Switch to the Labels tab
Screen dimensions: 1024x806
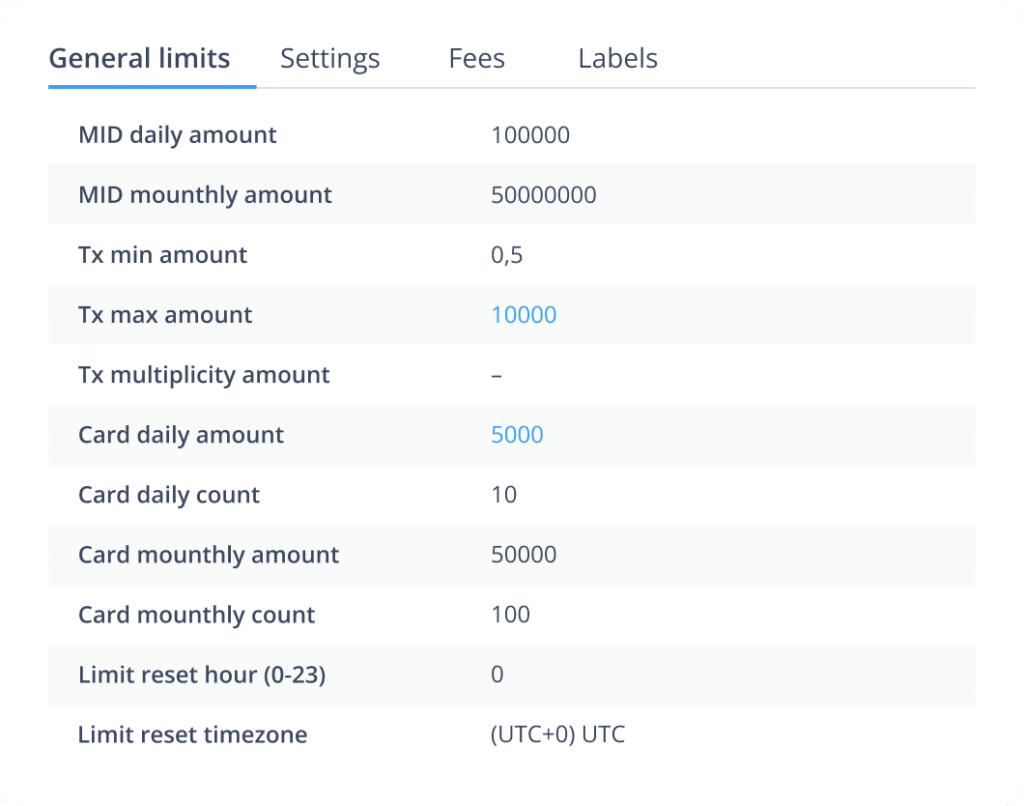617,59
